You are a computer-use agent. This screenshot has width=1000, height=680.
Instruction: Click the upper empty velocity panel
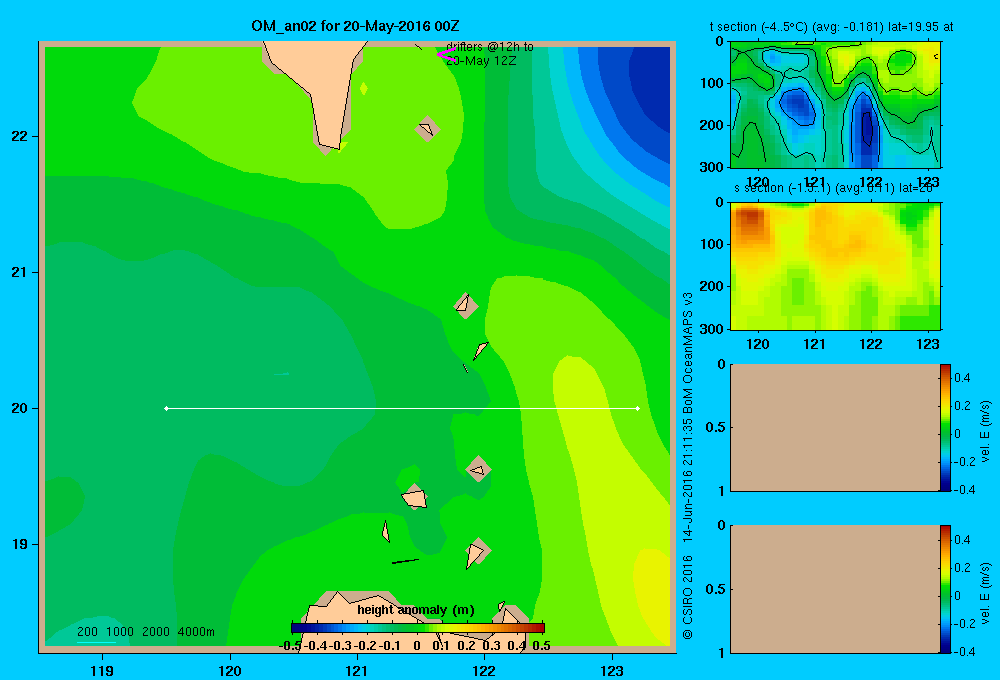click(x=835, y=427)
